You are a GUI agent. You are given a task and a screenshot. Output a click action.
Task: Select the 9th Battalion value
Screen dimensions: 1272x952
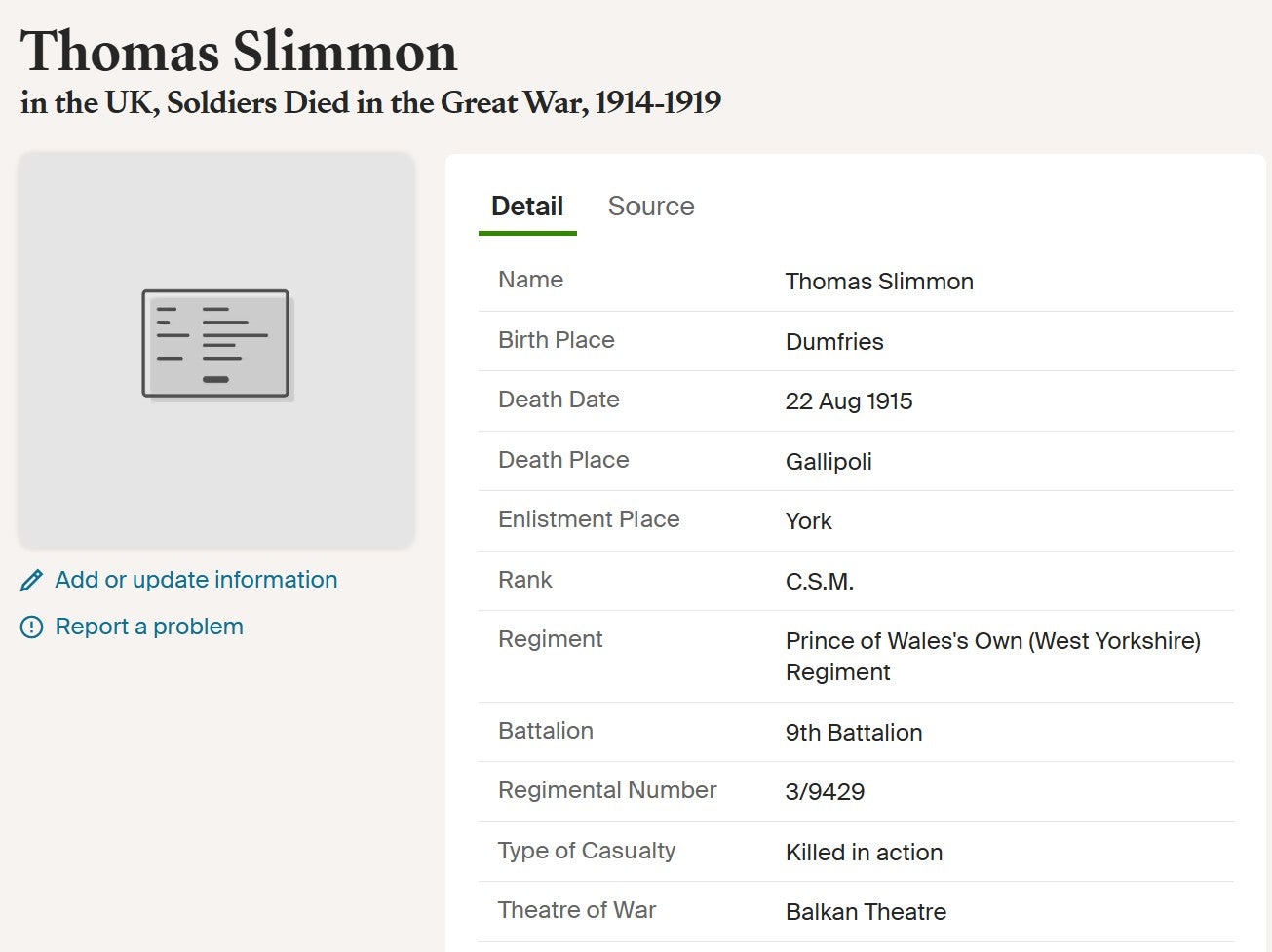(854, 733)
